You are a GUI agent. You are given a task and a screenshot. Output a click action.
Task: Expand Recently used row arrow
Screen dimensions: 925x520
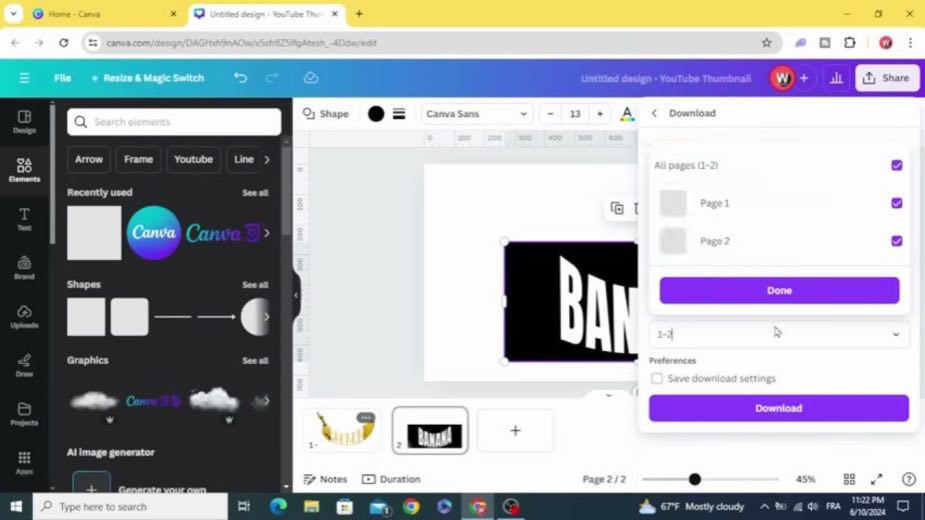pyautogui.click(x=267, y=233)
